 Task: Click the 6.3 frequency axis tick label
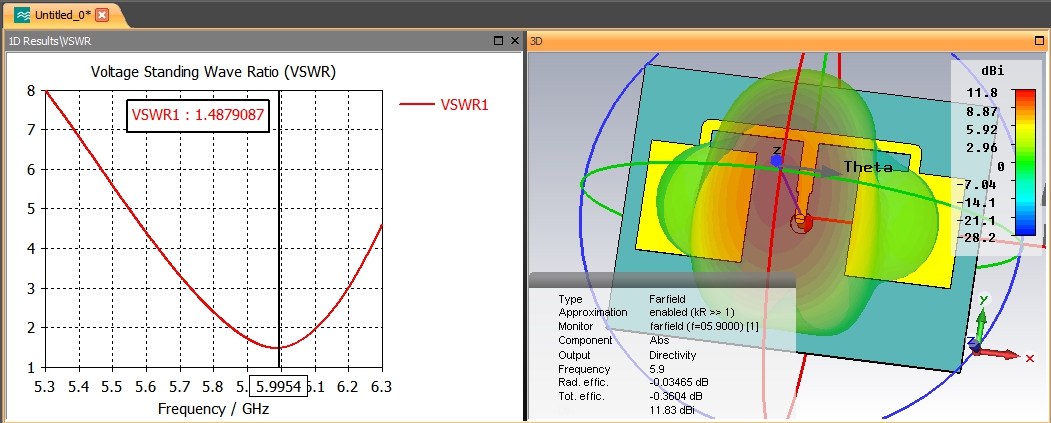pyautogui.click(x=383, y=386)
